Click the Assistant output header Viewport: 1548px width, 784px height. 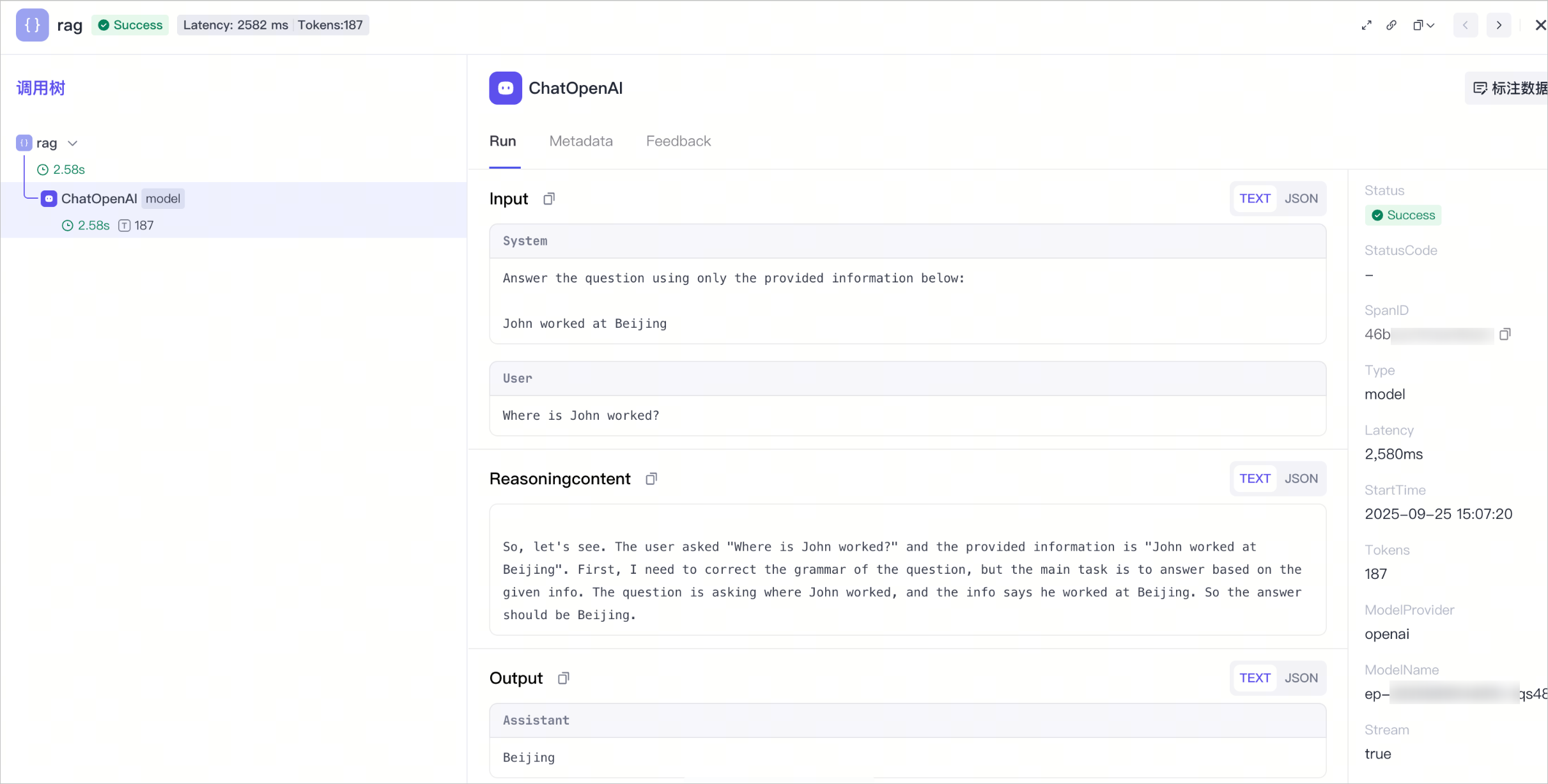tap(908, 720)
